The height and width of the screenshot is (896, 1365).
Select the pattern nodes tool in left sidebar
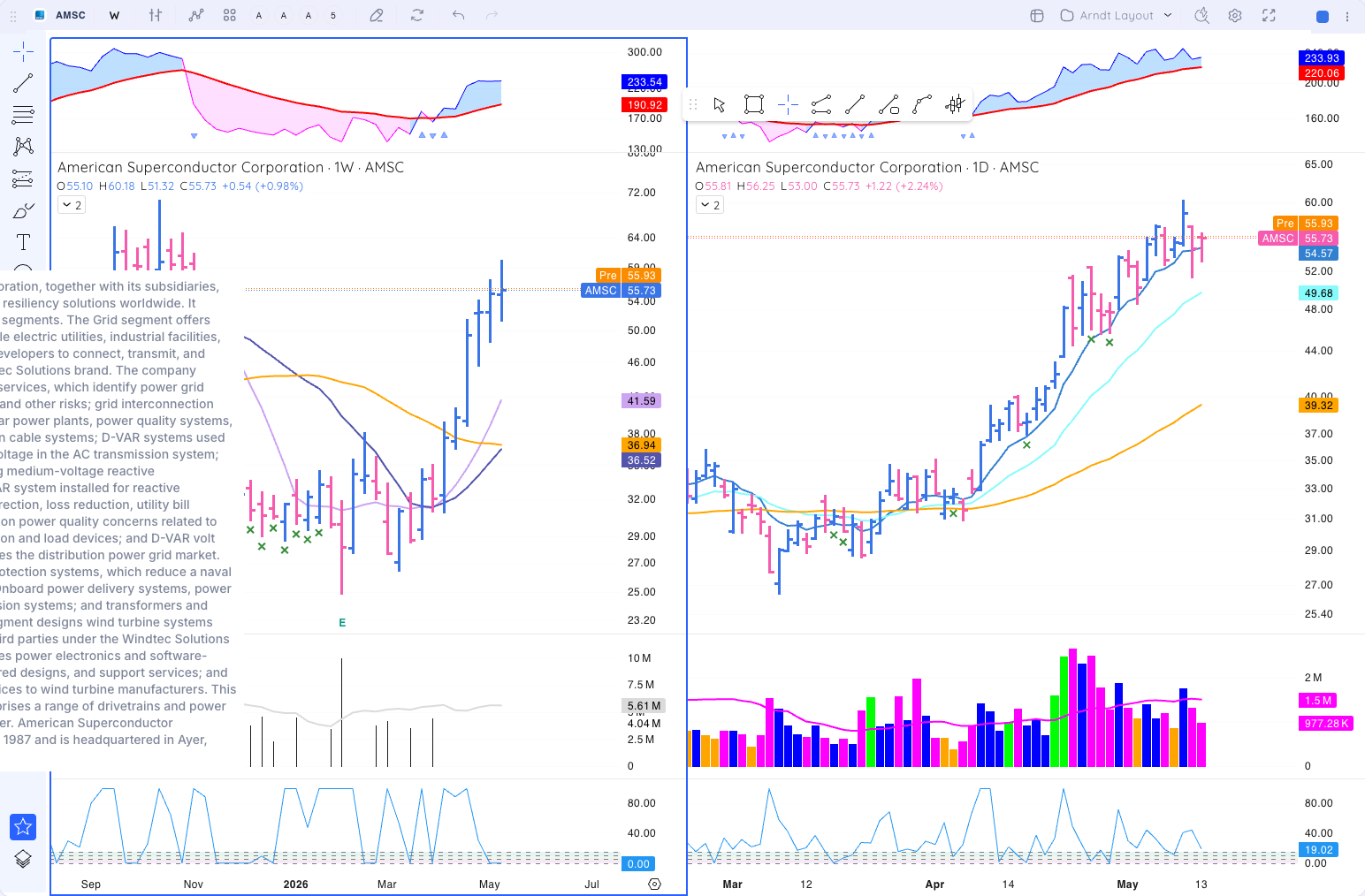click(x=23, y=147)
